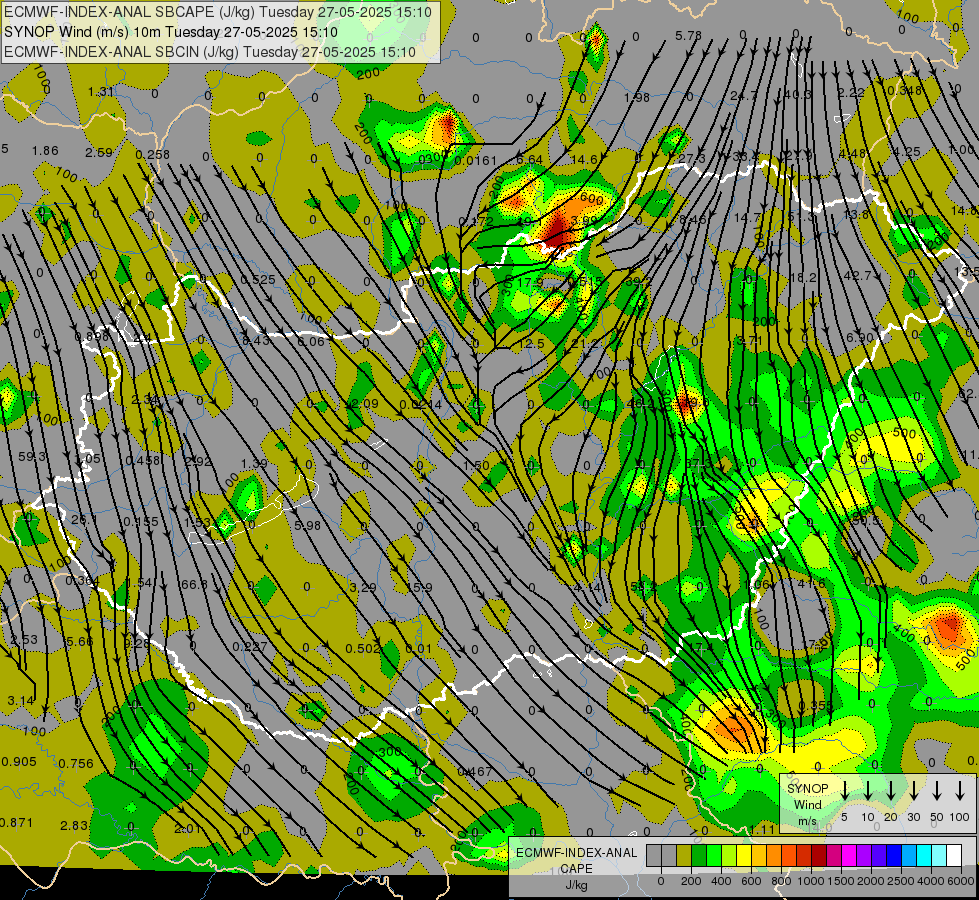Click the 20 m/s arrow in wind legend

[890, 791]
